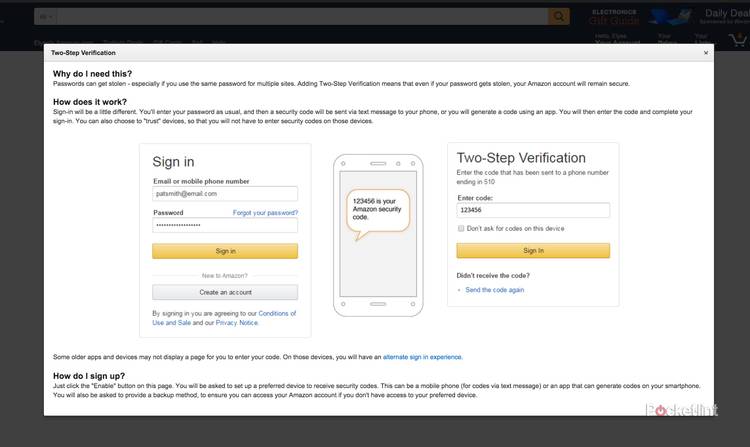Follow the 'Forgot your password?' link
Screen dimensions: 750x447
(265, 213)
